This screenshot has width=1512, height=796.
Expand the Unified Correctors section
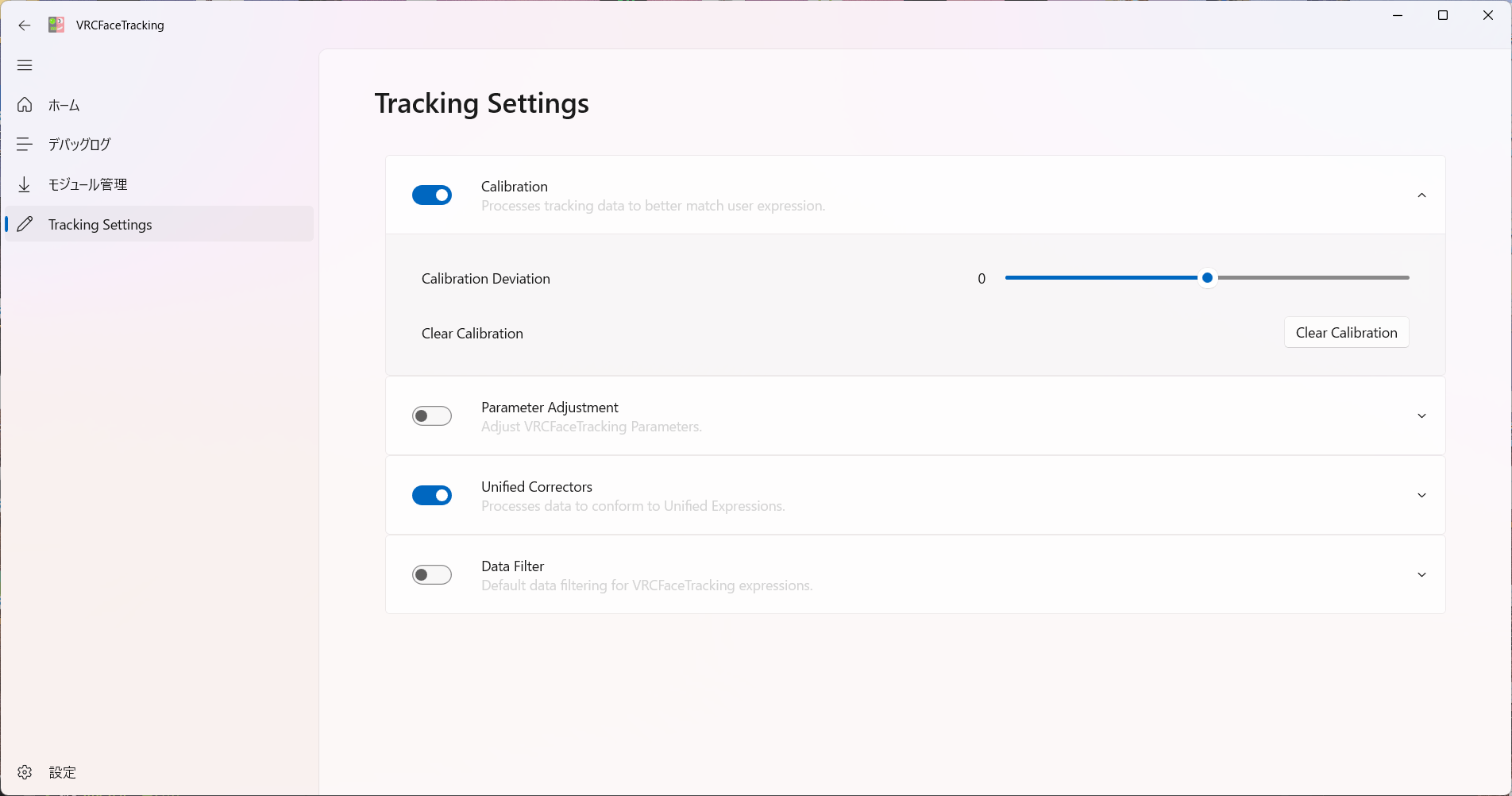pyautogui.click(x=1421, y=496)
